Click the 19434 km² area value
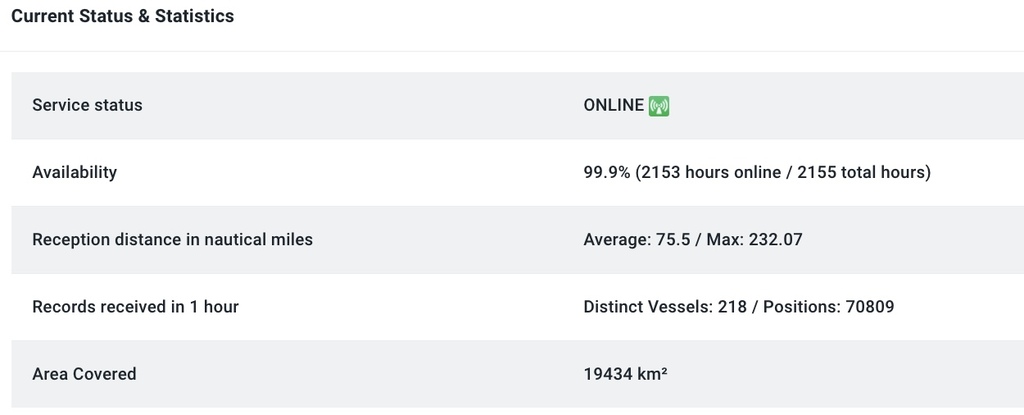Screen dimensions: 1024x415 pyautogui.click(x=625, y=374)
